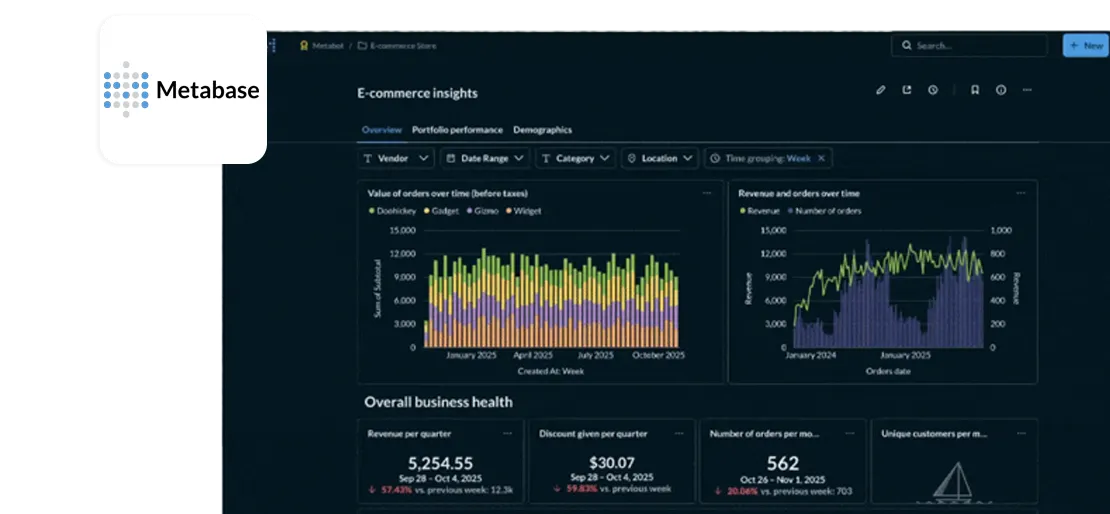Click the pencil edit dashboard icon
Screen dimensions: 1110x514
click(881, 90)
